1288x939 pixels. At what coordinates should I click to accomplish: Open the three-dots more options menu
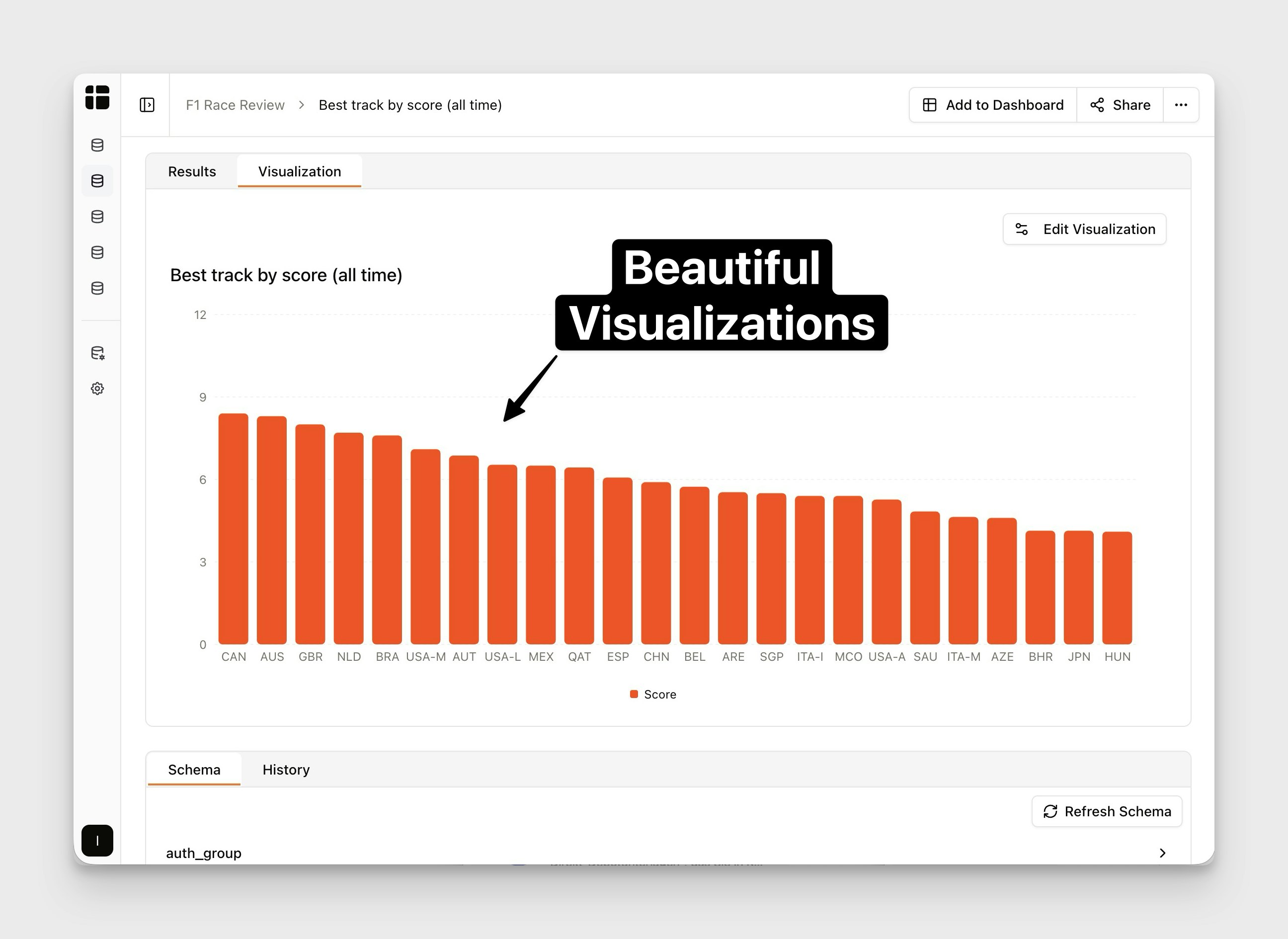pyautogui.click(x=1181, y=105)
